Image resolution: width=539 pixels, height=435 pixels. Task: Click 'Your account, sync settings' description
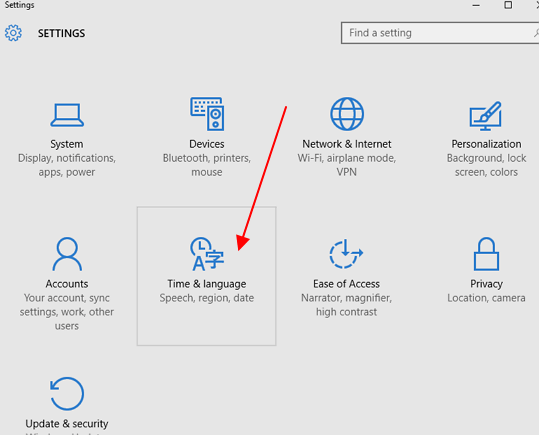(x=67, y=312)
